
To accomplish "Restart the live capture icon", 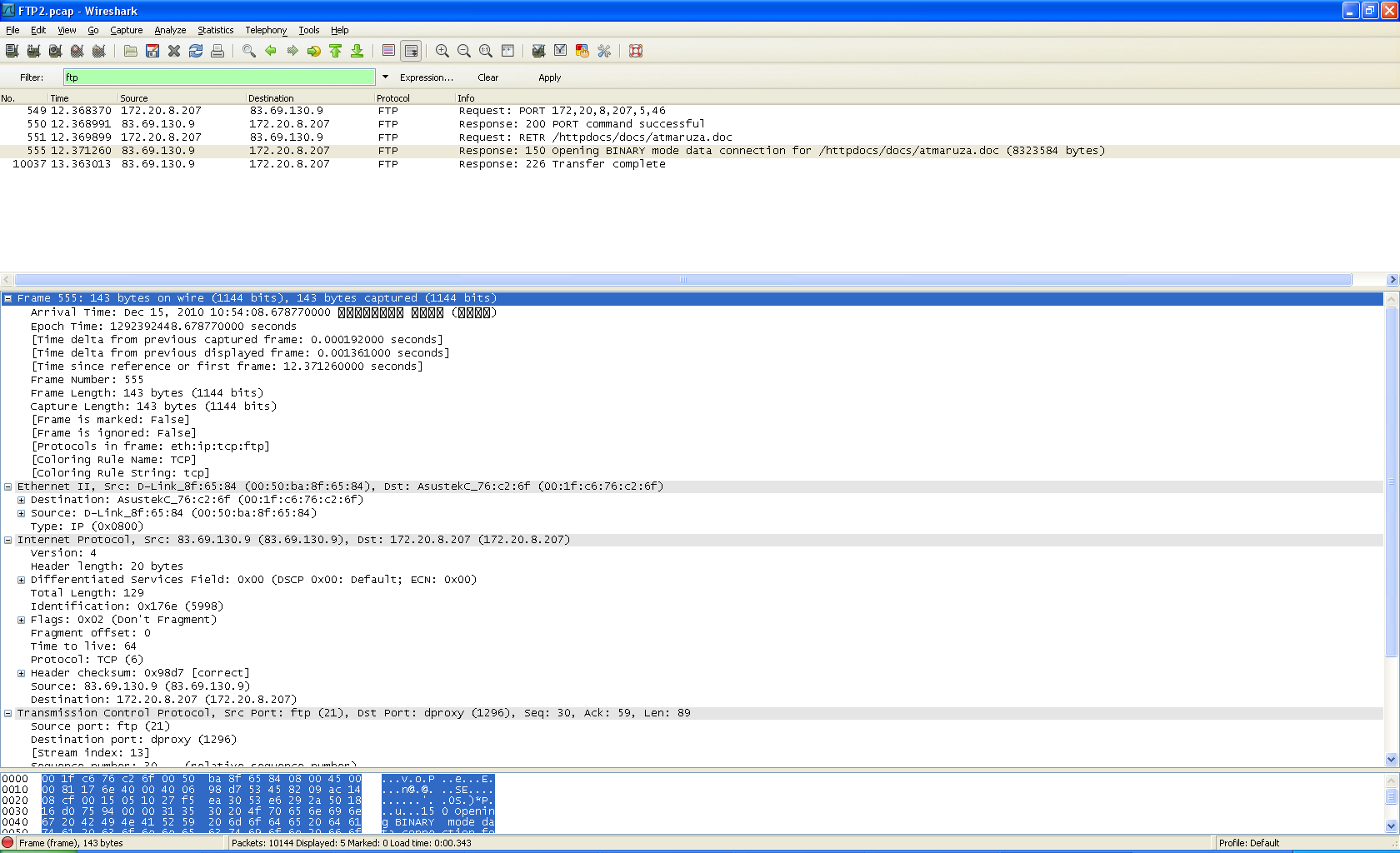I will click(x=98, y=51).
